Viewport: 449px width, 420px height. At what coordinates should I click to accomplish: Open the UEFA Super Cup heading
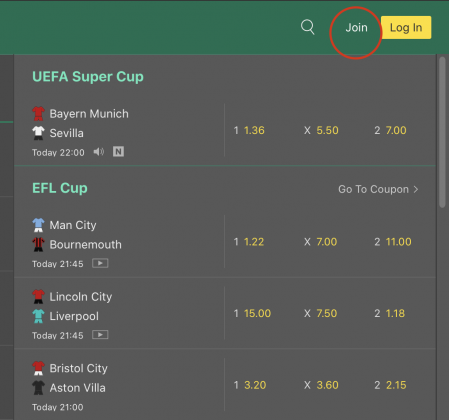pos(88,77)
